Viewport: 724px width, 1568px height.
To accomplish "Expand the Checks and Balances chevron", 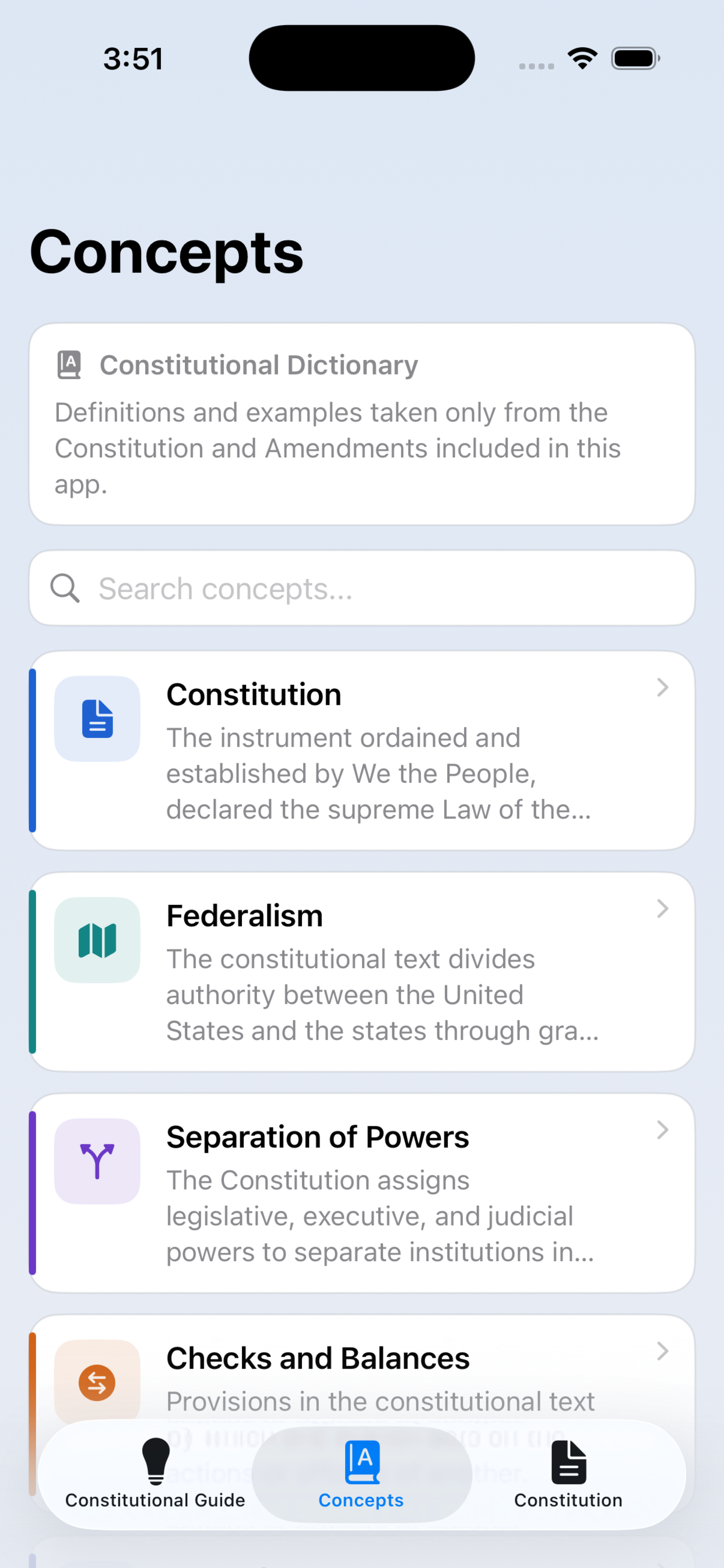I will tap(663, 1352).
